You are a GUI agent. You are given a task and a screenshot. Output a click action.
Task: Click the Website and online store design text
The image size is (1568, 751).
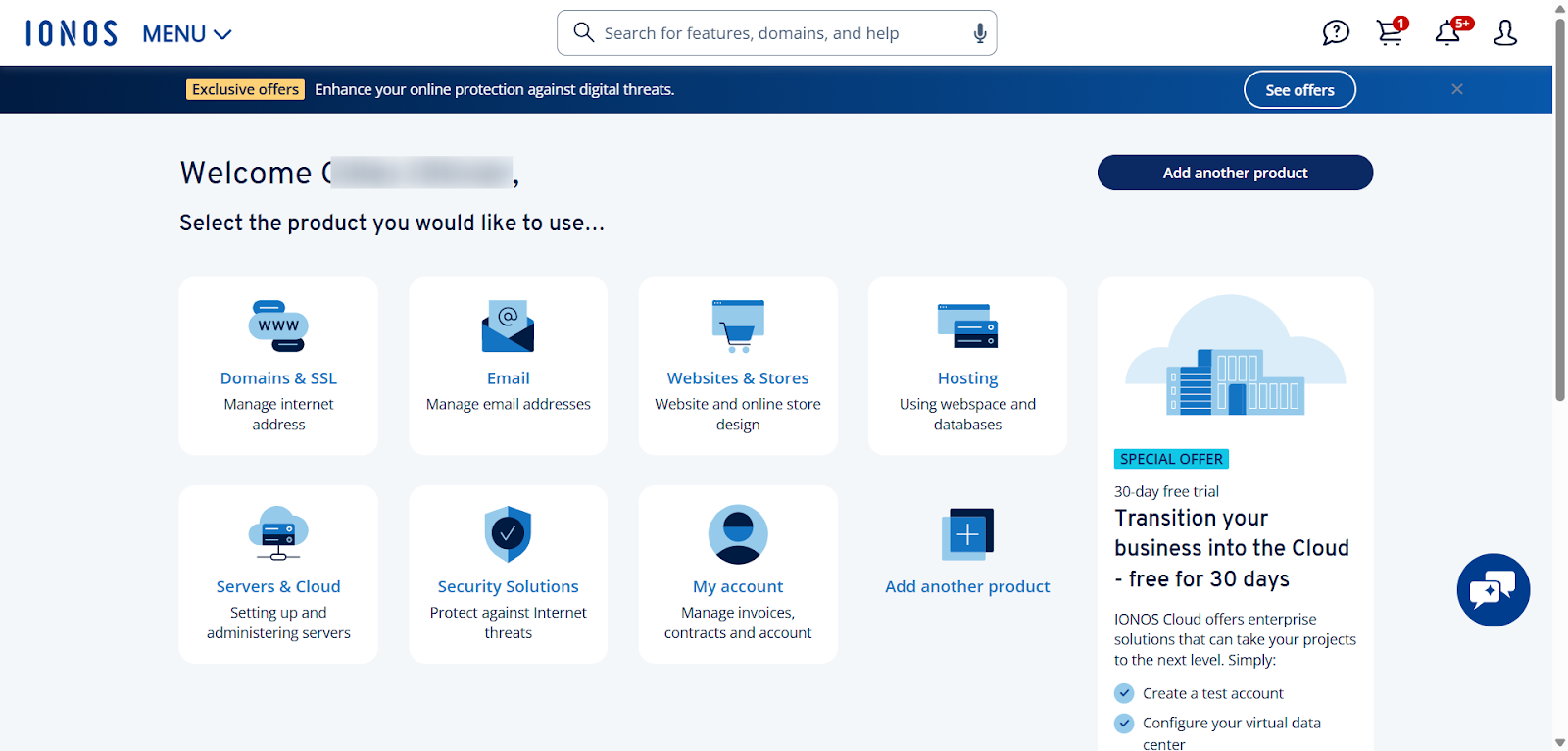(x=738, y=414)
